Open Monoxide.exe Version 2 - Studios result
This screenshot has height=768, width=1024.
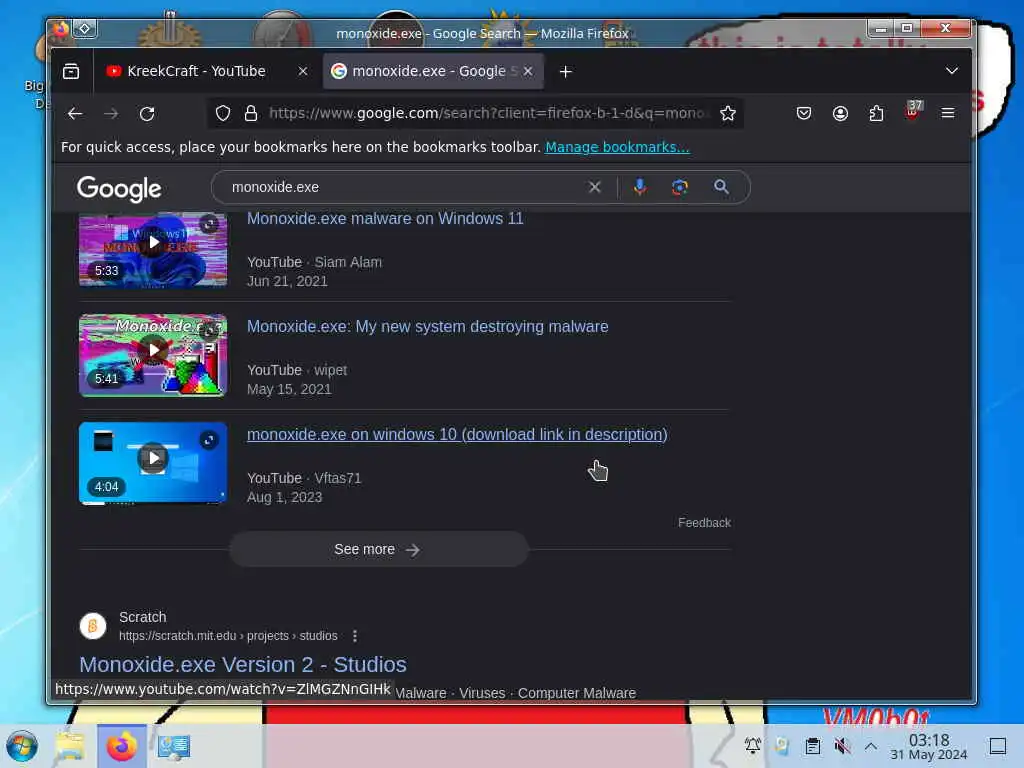tap(243, 664)
